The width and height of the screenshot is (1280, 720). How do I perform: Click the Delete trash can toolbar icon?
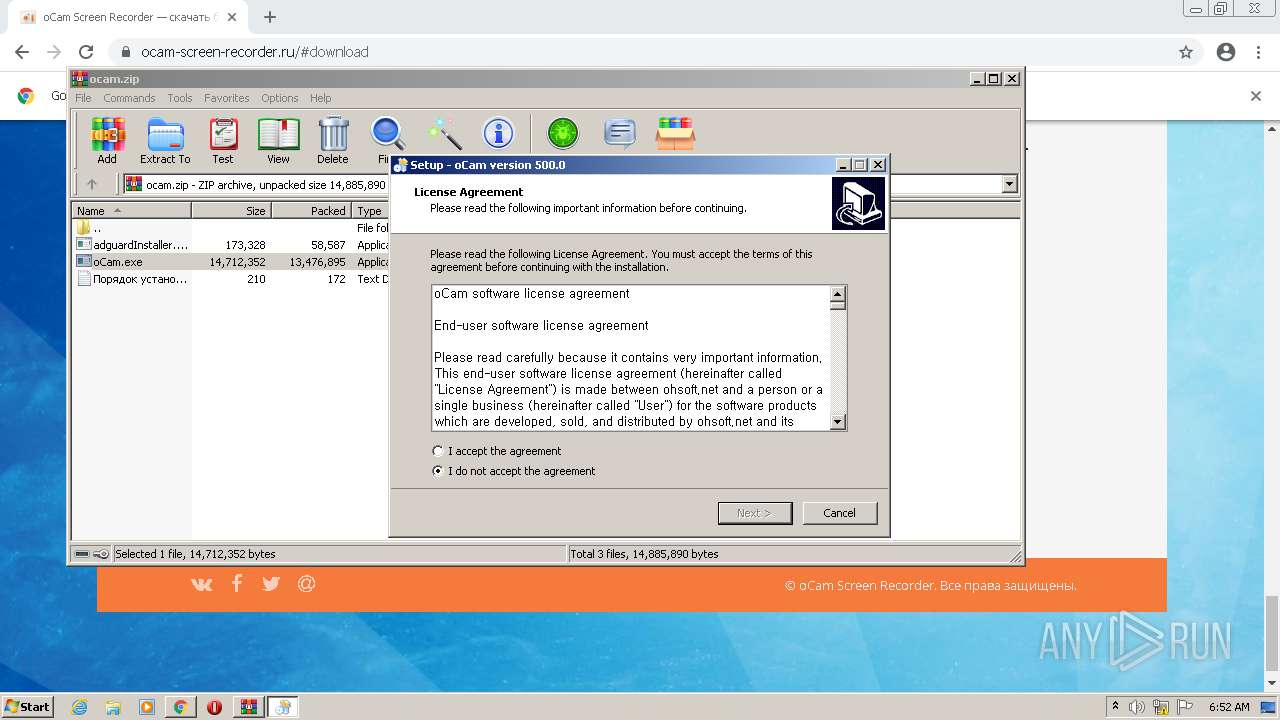[333, 140]
